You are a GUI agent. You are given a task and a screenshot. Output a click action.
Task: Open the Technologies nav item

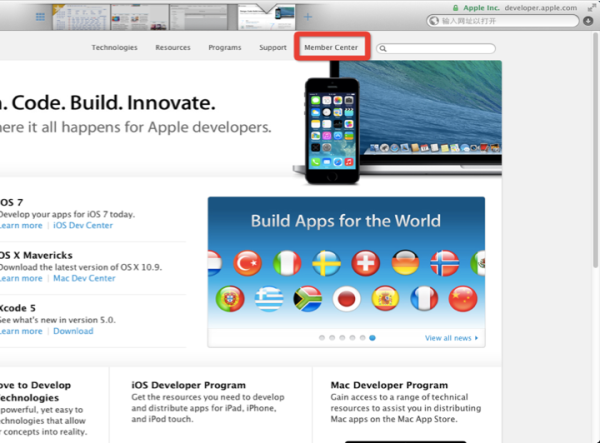(114, 47)
